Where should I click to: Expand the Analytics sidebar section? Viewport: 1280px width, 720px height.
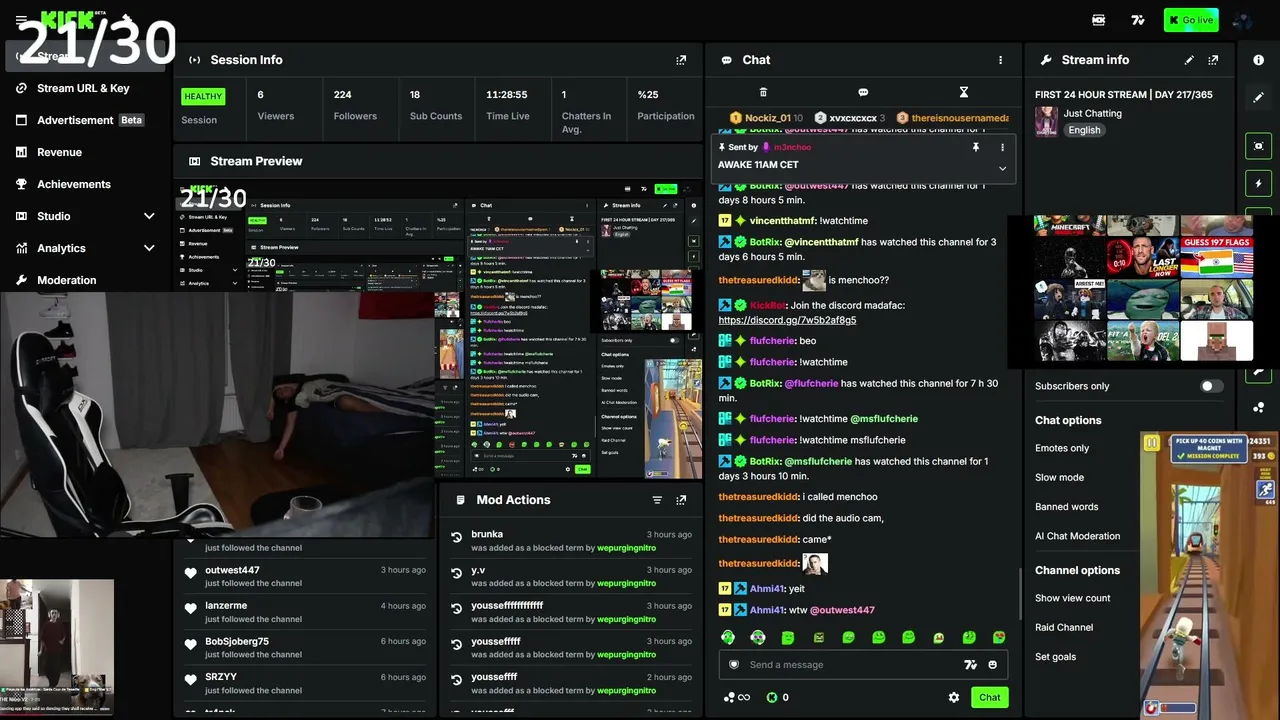(149, 248)
